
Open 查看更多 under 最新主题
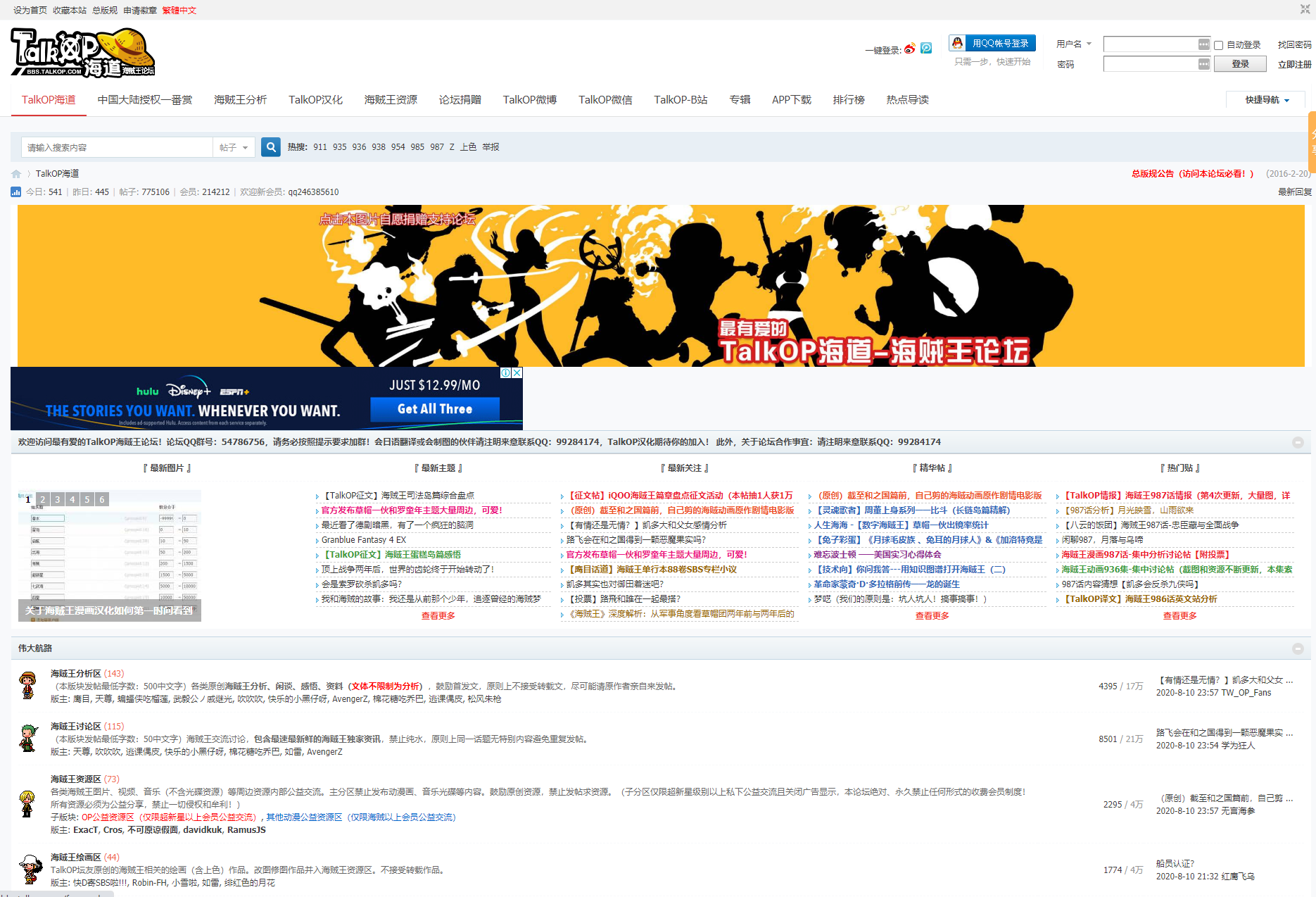[438, 616]
